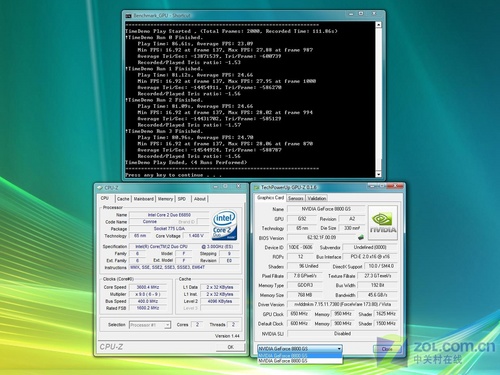Click the Cores count field in CPU-Z
500x375 pixels.
197,324
